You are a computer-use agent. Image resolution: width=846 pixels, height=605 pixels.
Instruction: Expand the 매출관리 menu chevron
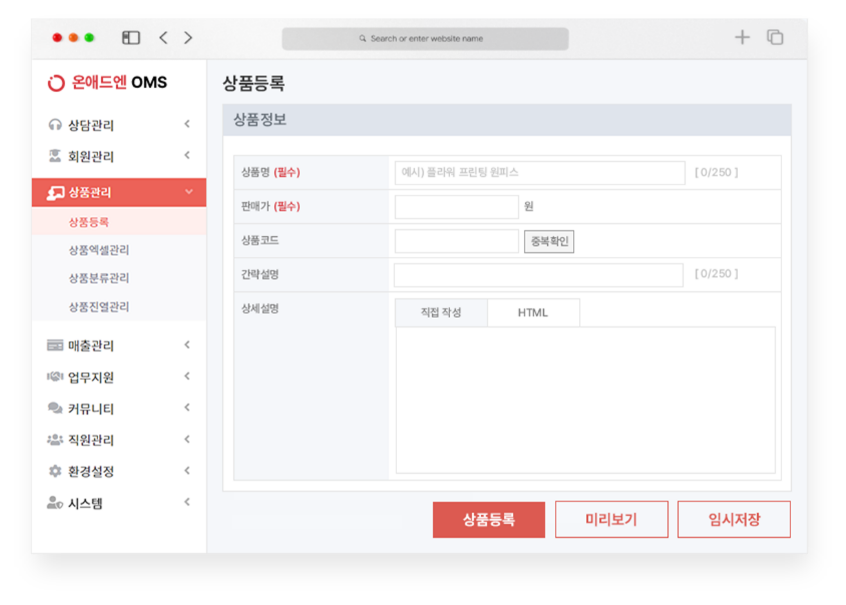click(187, 345)
